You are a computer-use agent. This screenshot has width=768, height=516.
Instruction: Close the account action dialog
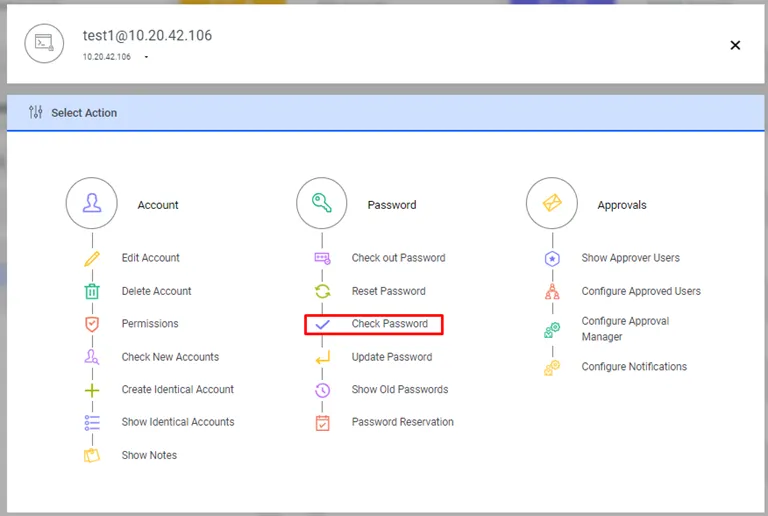[x=735, y=45]
